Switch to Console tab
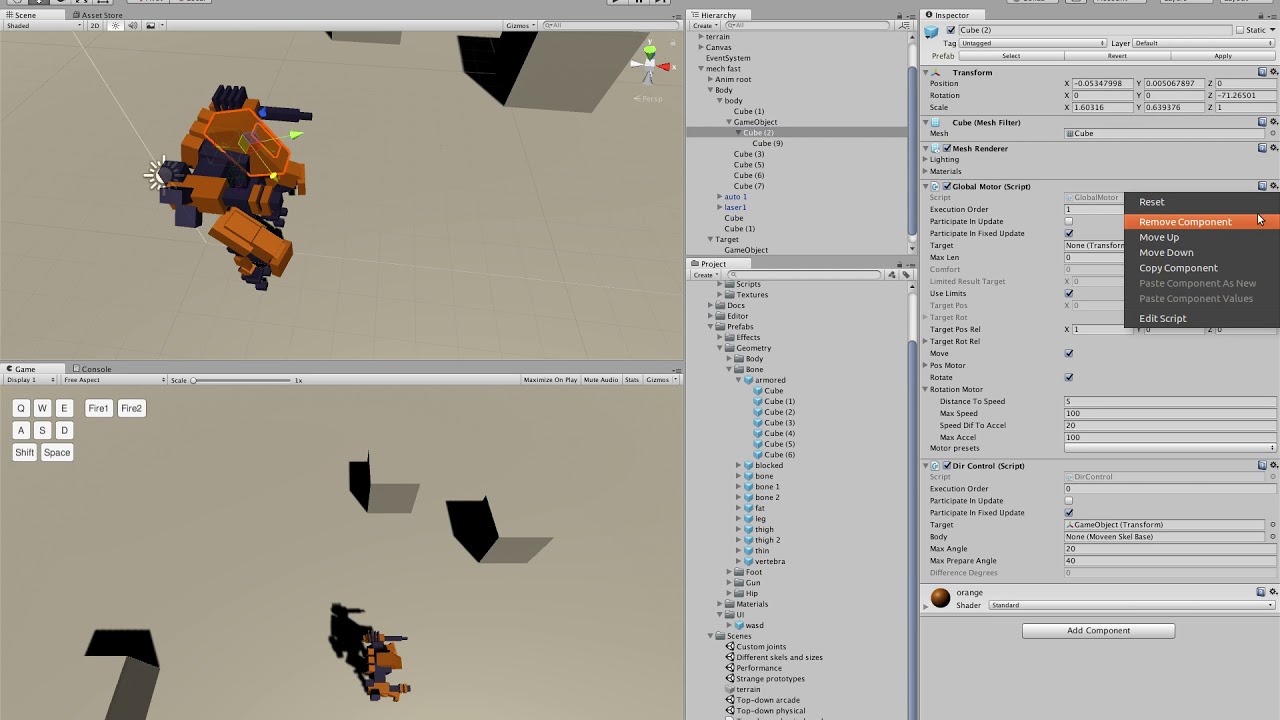 coord(92,369)
